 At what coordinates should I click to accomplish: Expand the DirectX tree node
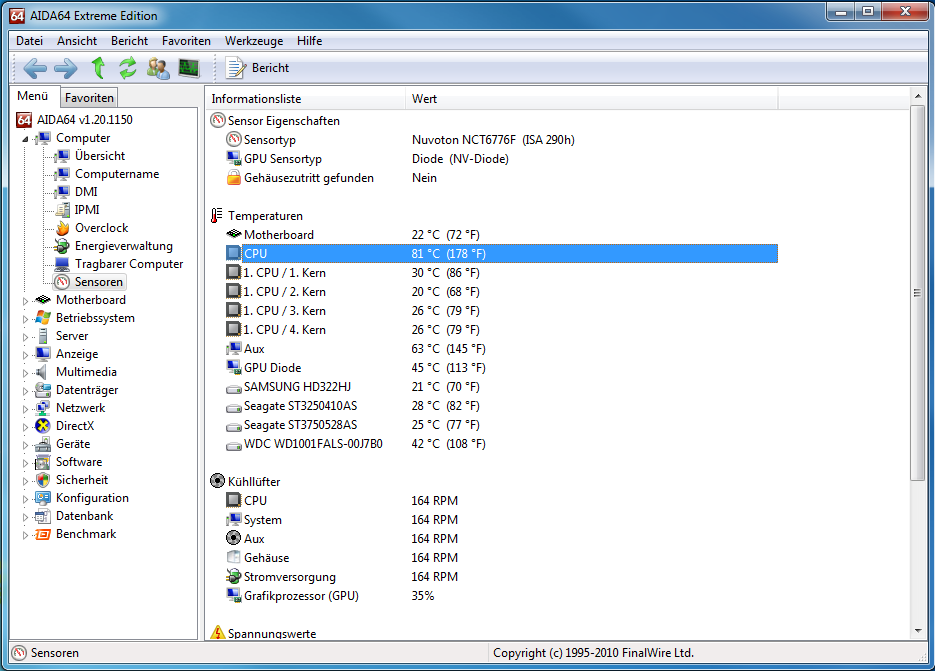25,426
